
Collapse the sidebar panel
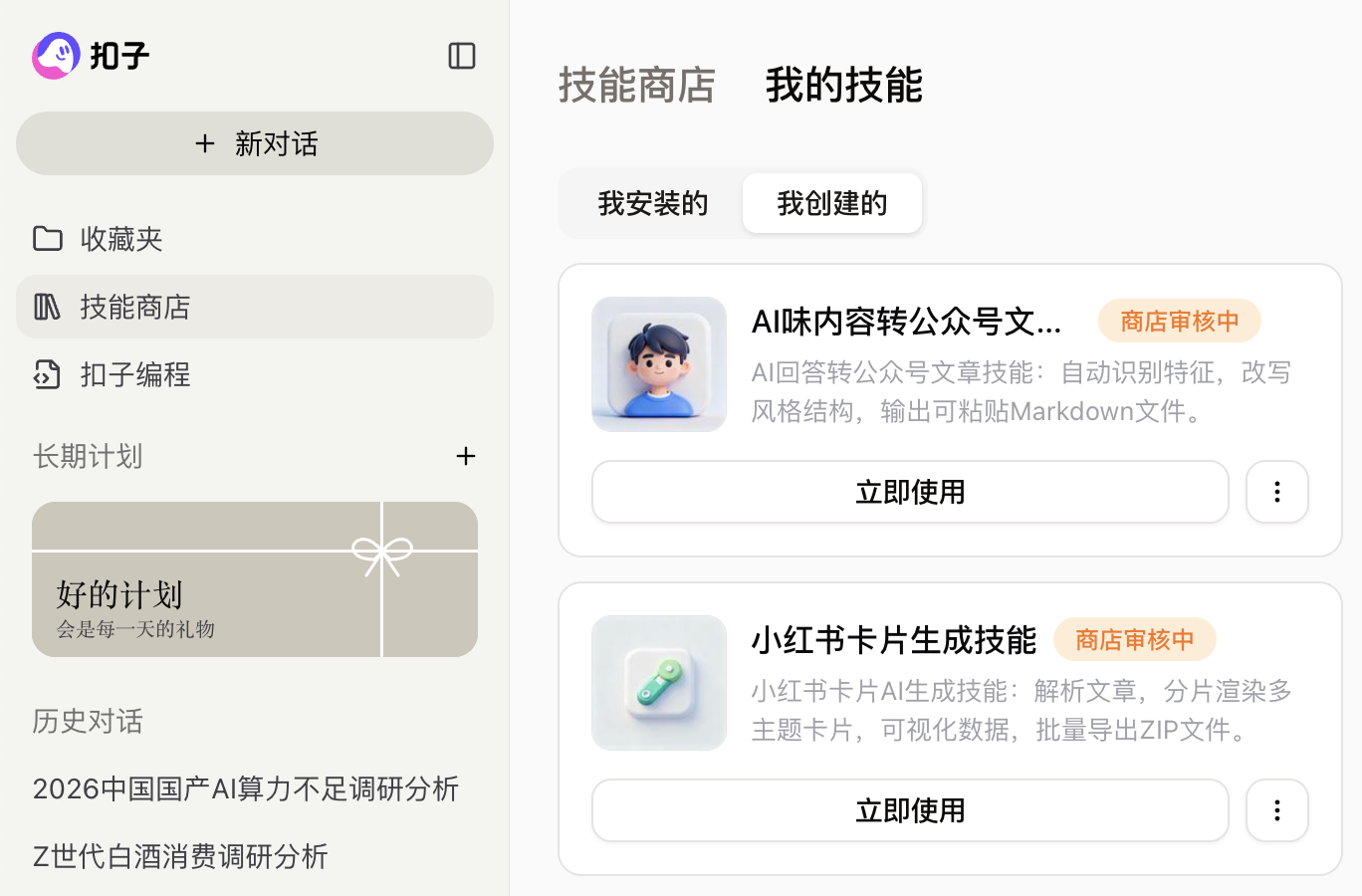[x=462, y=56]
